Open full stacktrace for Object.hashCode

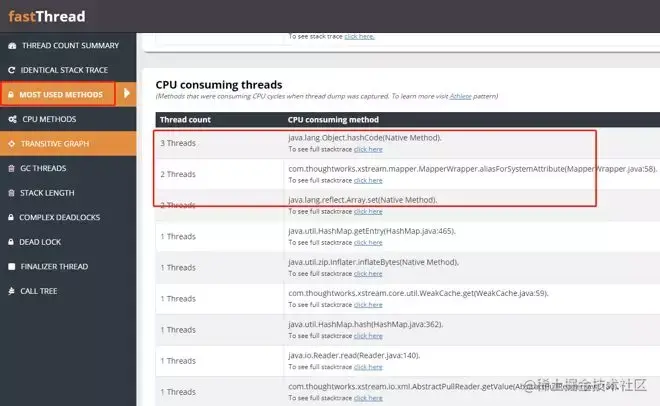tap(368, 149)
